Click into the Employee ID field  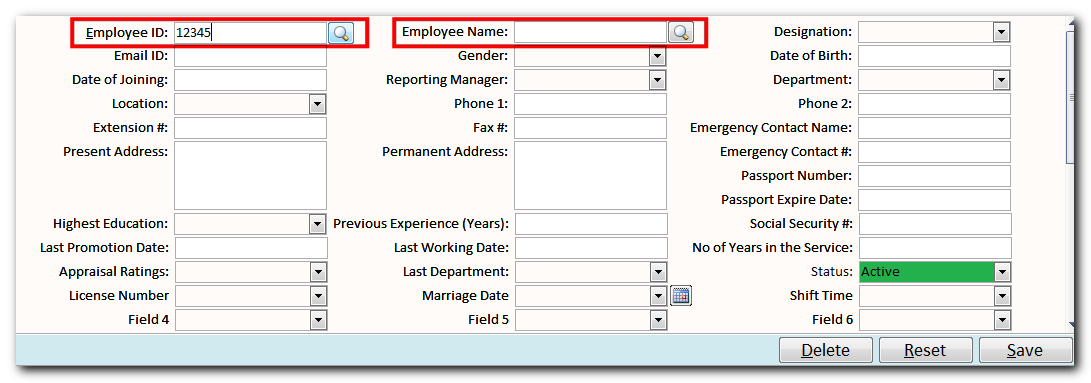pos(250,33)
